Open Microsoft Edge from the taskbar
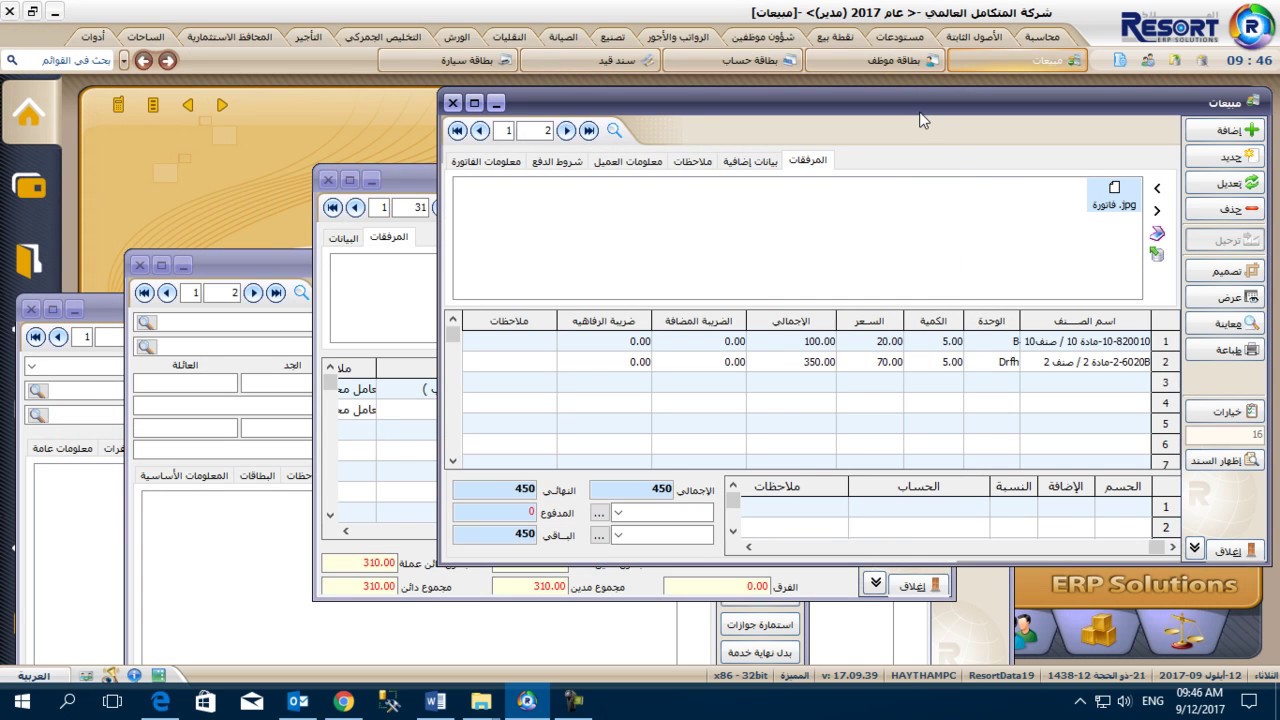The width and height of the screenshot is (1280, 720). point(160,701)
